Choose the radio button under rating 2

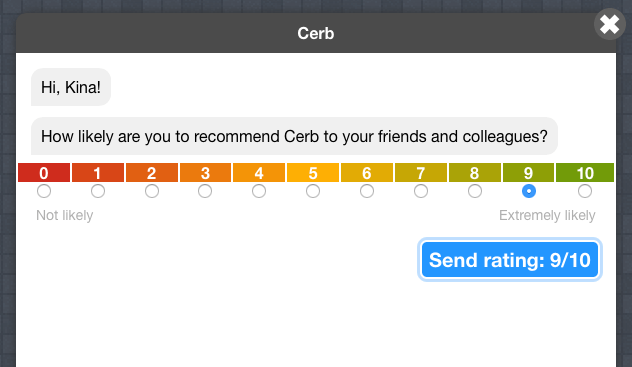(152, 191)
